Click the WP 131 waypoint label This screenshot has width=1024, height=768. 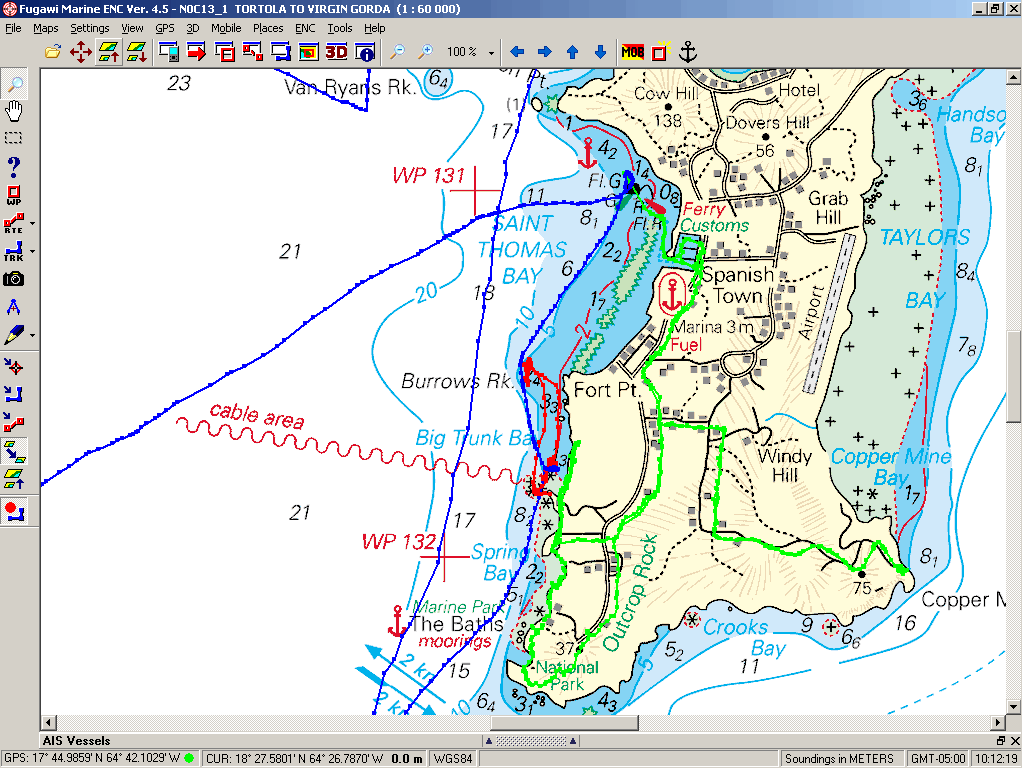(429, 176)
